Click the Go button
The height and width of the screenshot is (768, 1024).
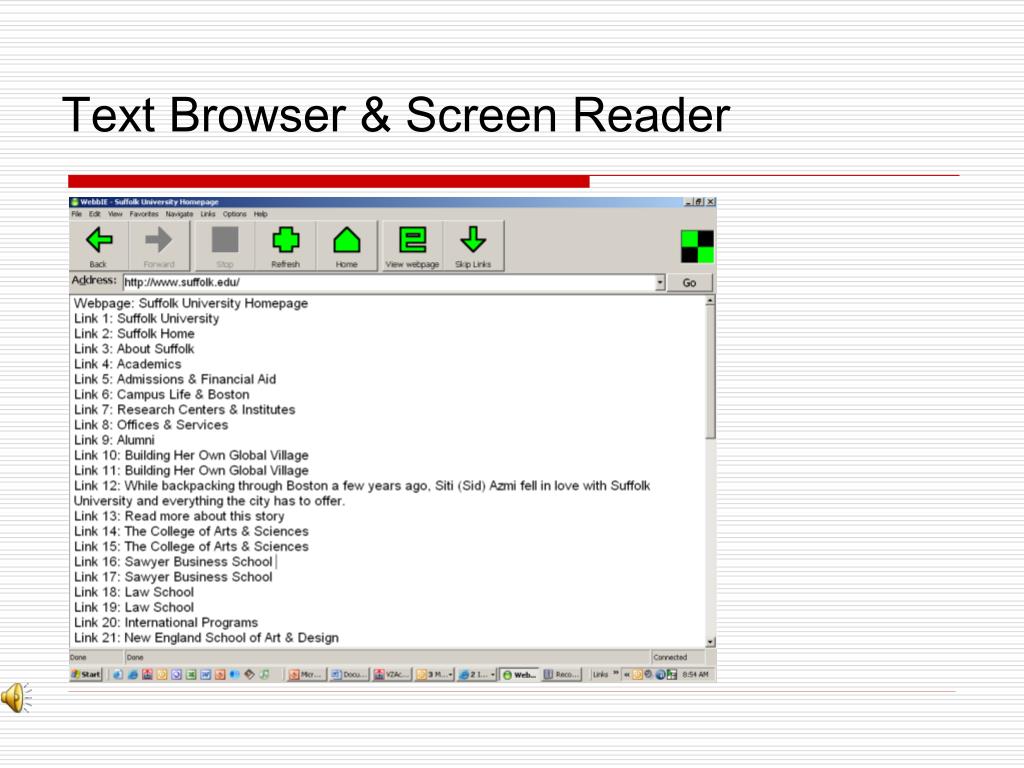click(x=689, y=283)
